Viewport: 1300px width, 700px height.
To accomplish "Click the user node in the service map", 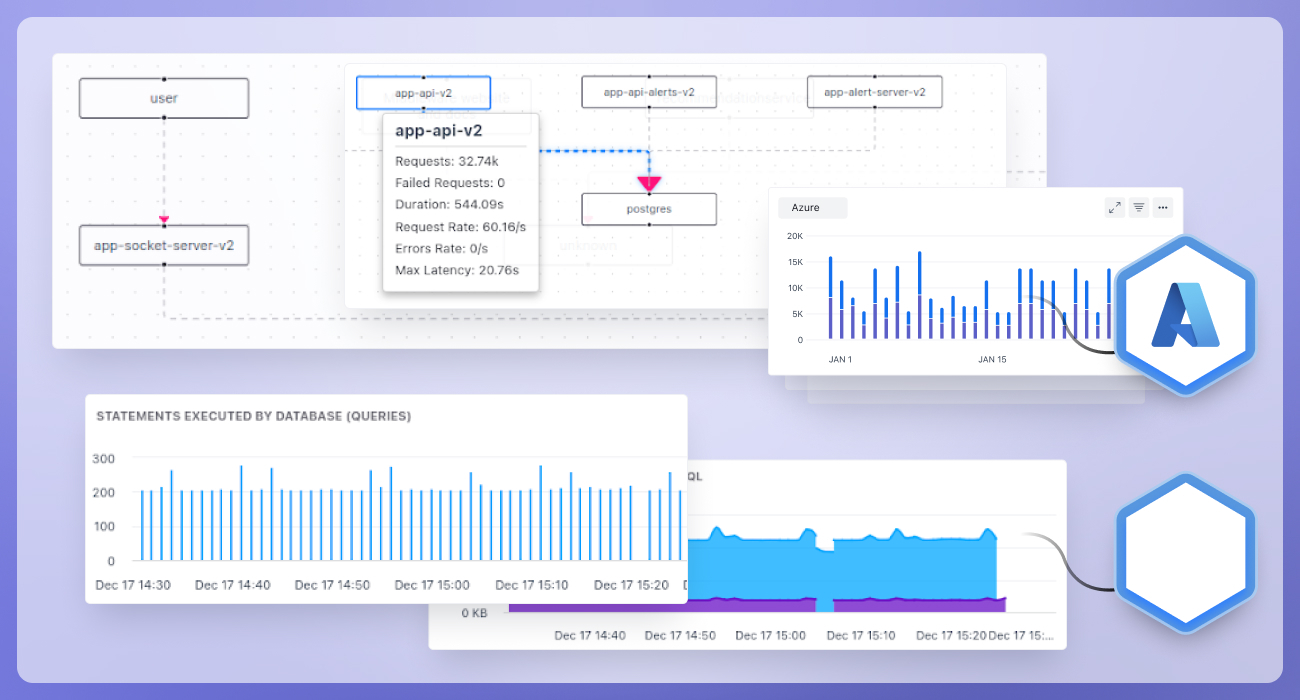I will pyautogui.click(x=163, y=97).
